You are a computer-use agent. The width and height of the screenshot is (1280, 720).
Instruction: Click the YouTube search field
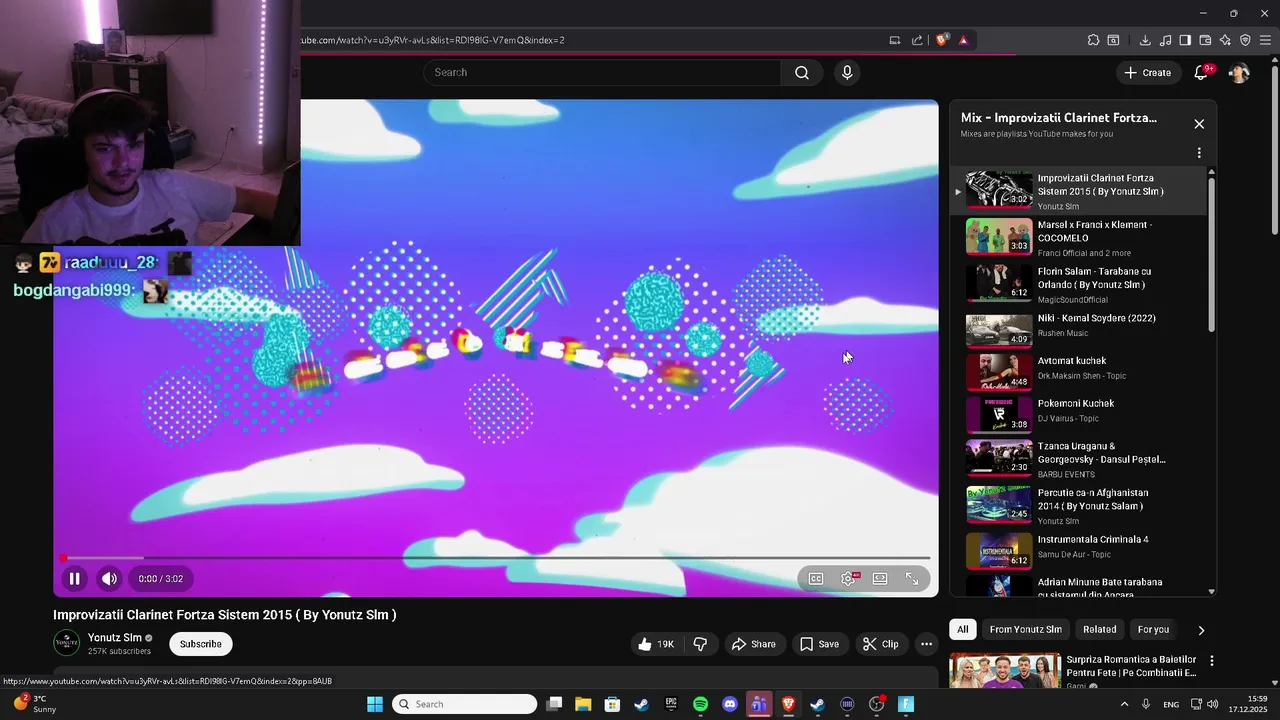(602, 72)
